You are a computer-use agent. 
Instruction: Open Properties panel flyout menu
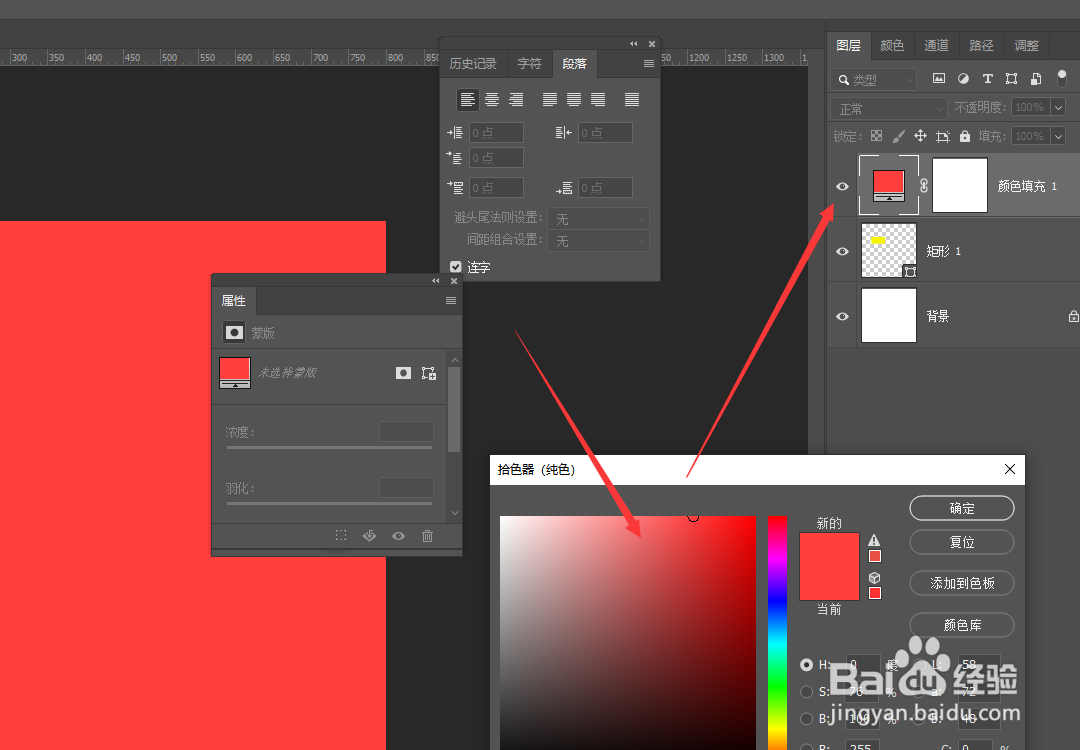click(x=450, y=300)
